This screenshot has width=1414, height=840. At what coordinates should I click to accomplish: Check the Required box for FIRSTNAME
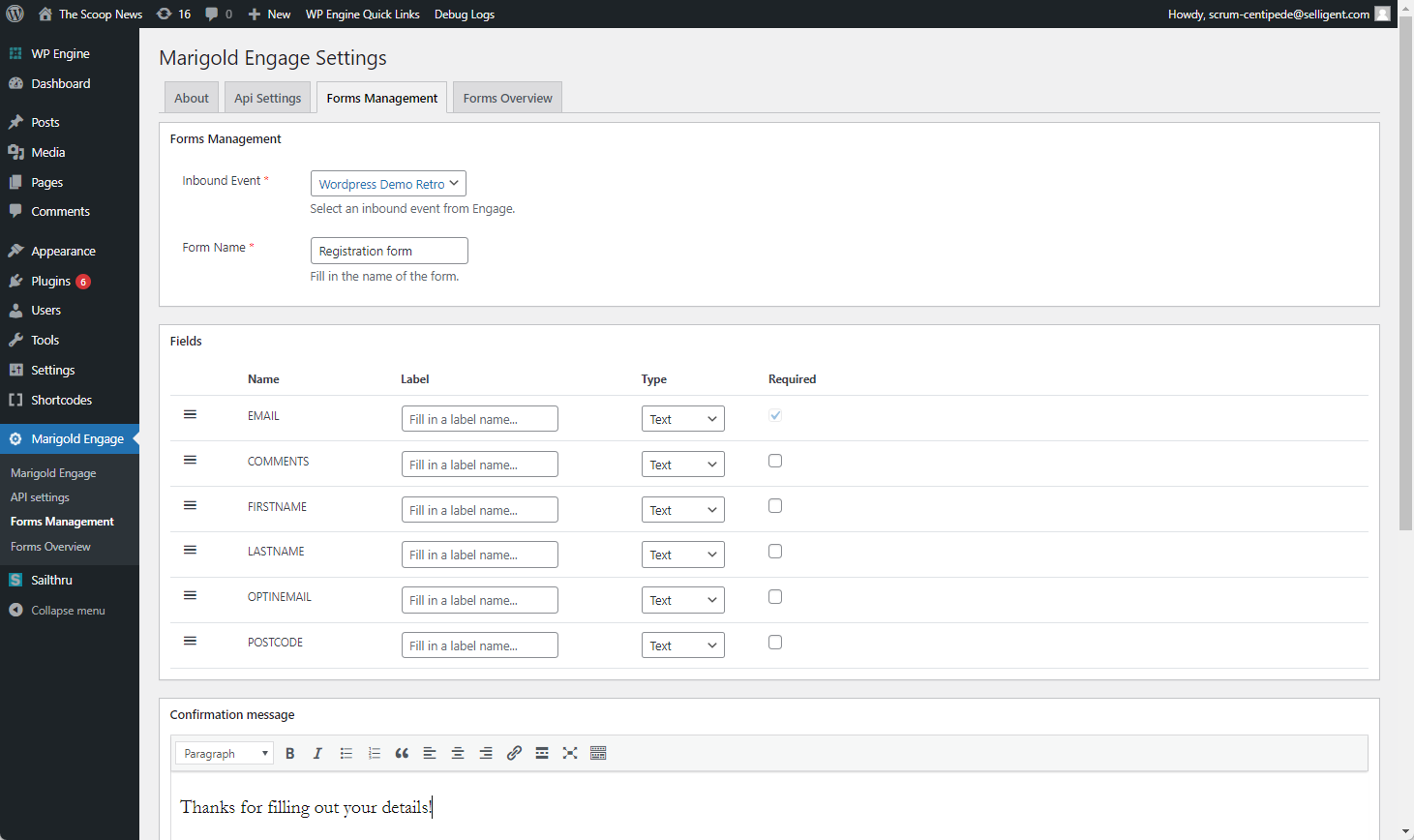click(x=775, y=506)
